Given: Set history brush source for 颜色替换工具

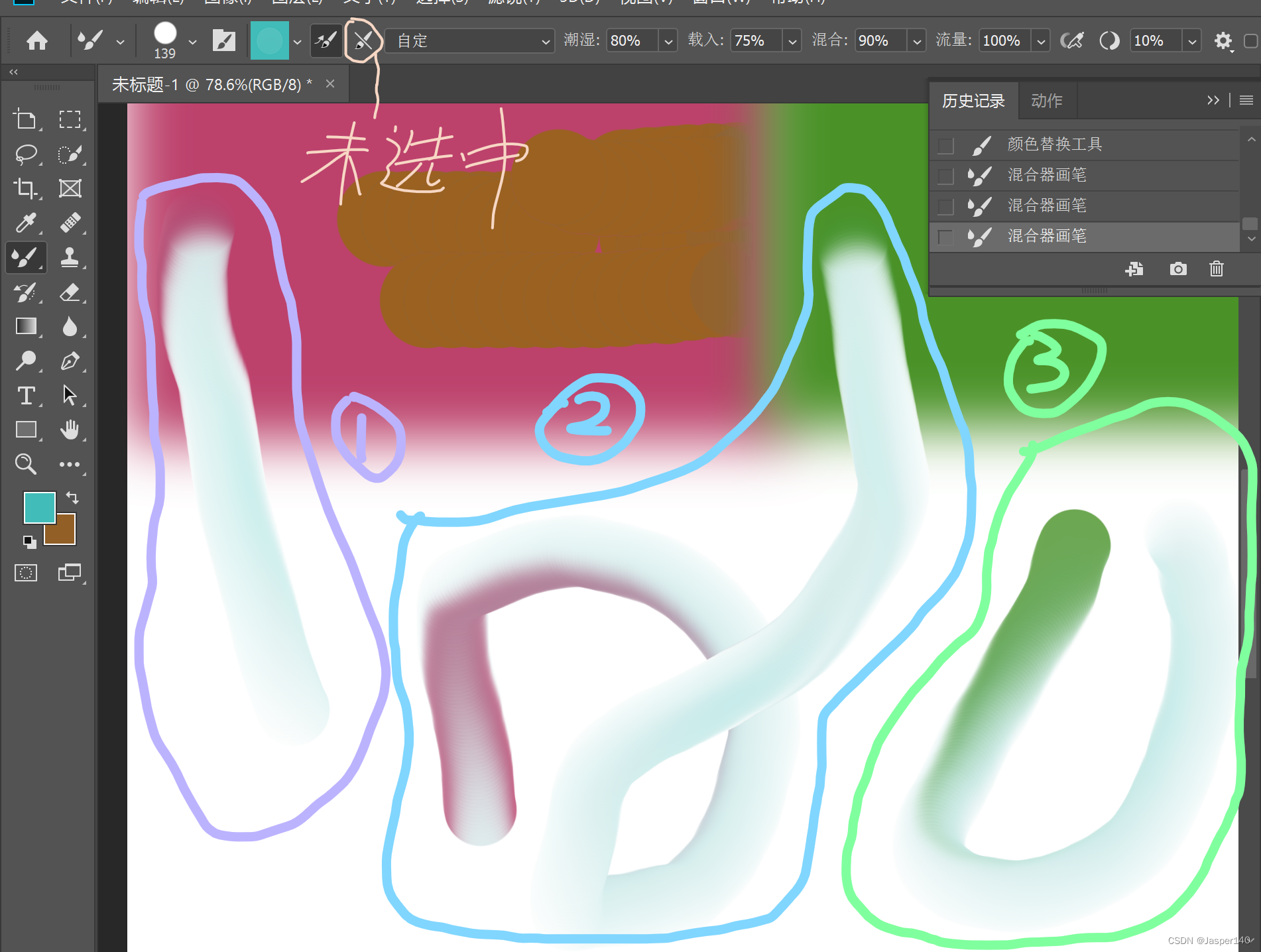Looking at the screenshot, I should tap(946, 145).
